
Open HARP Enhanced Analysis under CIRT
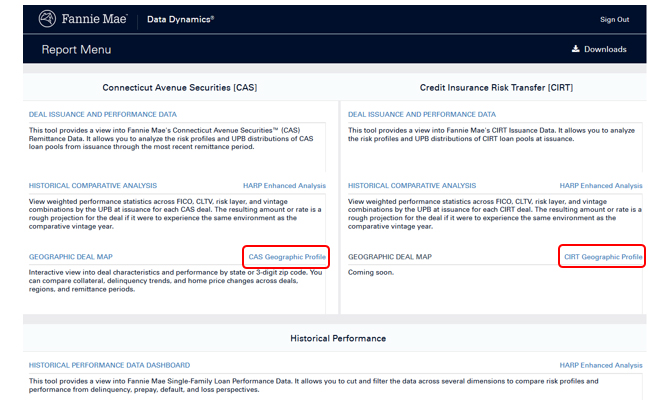(601, 186)
